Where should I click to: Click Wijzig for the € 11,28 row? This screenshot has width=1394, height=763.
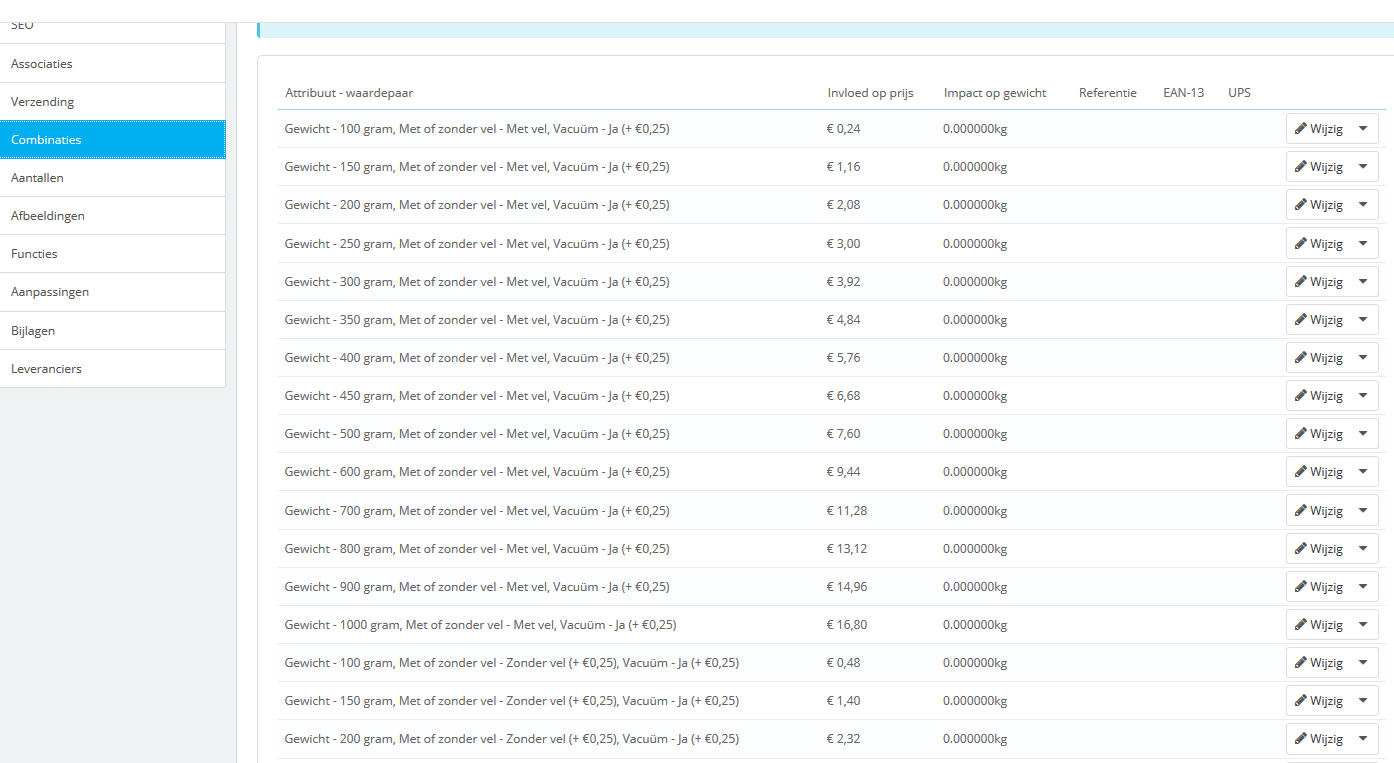pyautogui.click(x=1318, y=510)
